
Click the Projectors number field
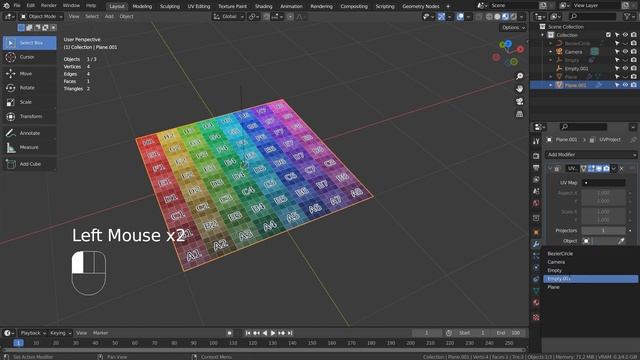click(x=603, y=231)
